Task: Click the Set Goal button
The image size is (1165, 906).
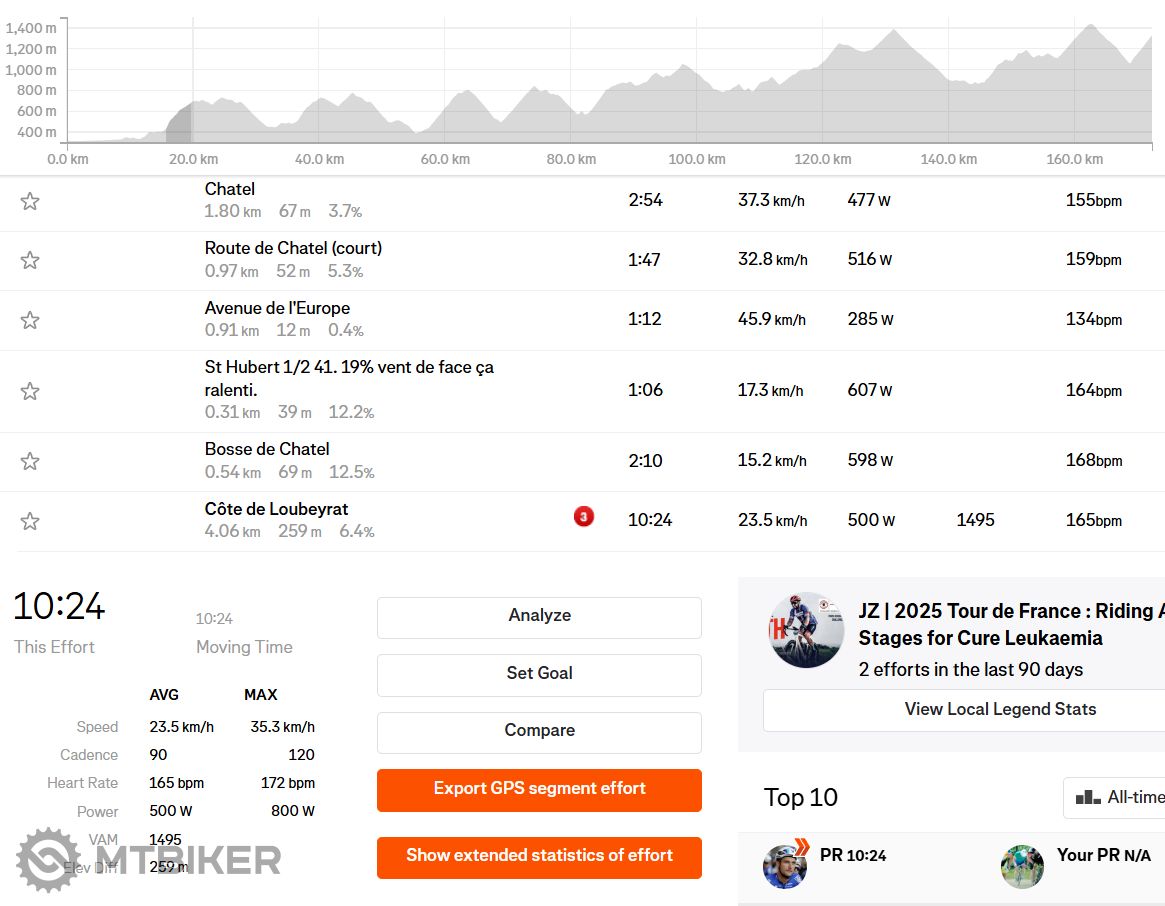Action: click(x=539, y=674)
